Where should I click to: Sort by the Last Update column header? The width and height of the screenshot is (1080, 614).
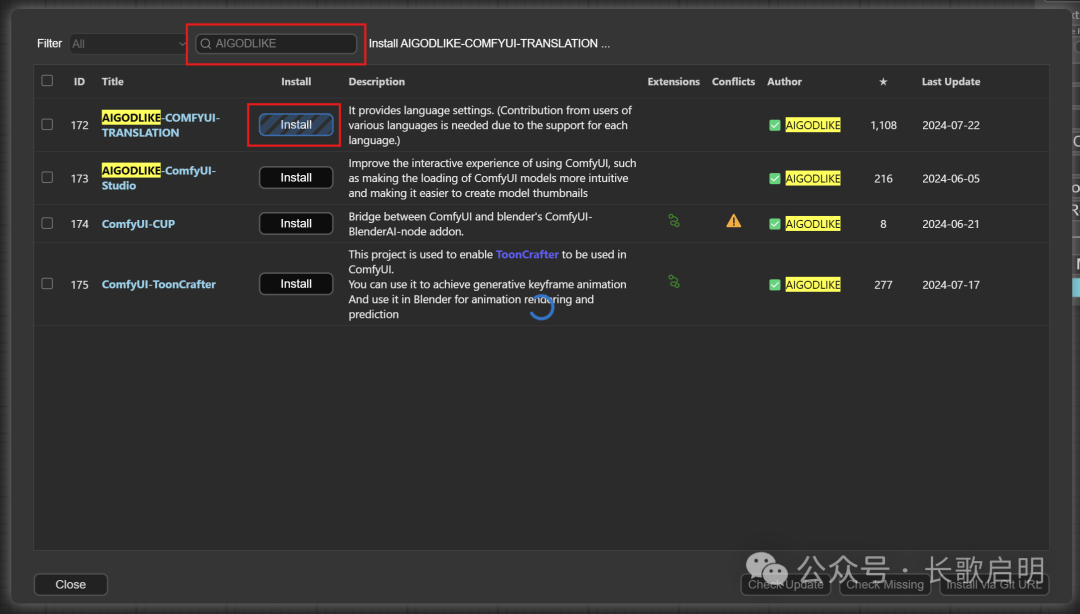pyautogui.click(x=951, y=81)
